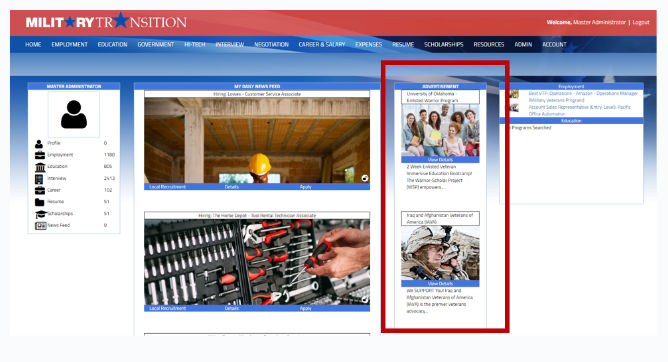Open Account Sales Representative Pacific Office link
Viewport: 668px width, 362px height.
tap(579, 110)
